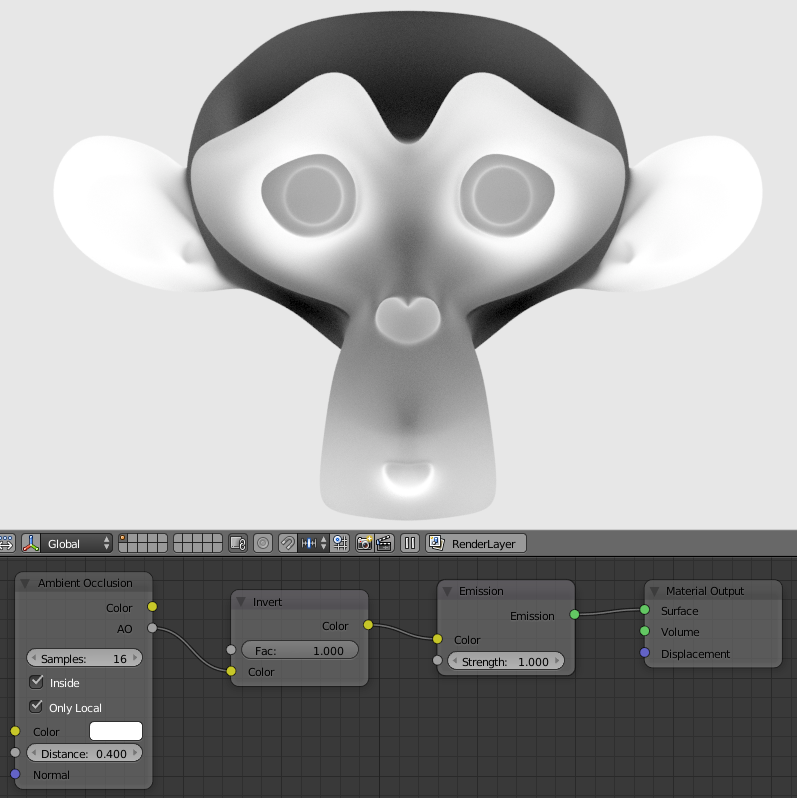This screenshot has height=798, width=797.
Task: Collapse the Material Output node
Action: tap(654, 591)
